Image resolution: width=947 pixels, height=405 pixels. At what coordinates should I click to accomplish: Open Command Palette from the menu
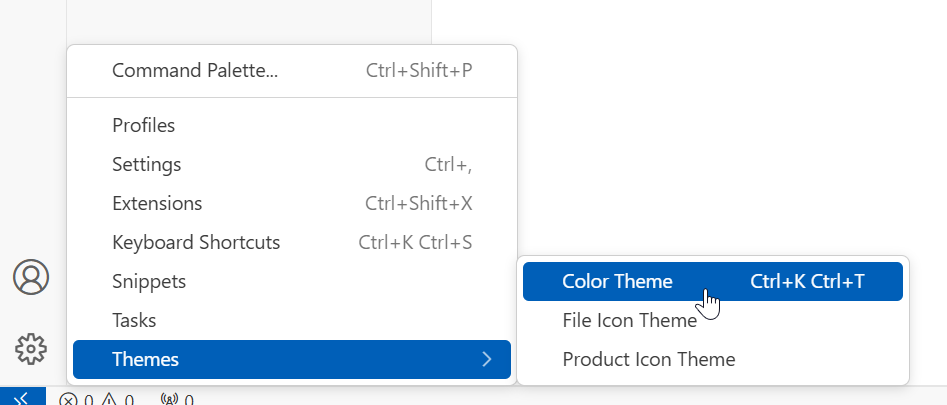pos(195,71)
